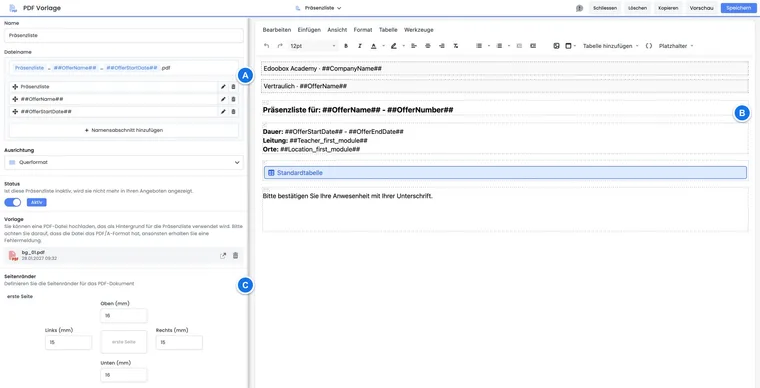The width and height of the screenshot is (760, 388).
Task: Open the Platzhalter dropdown
Action: pos(676,46)
